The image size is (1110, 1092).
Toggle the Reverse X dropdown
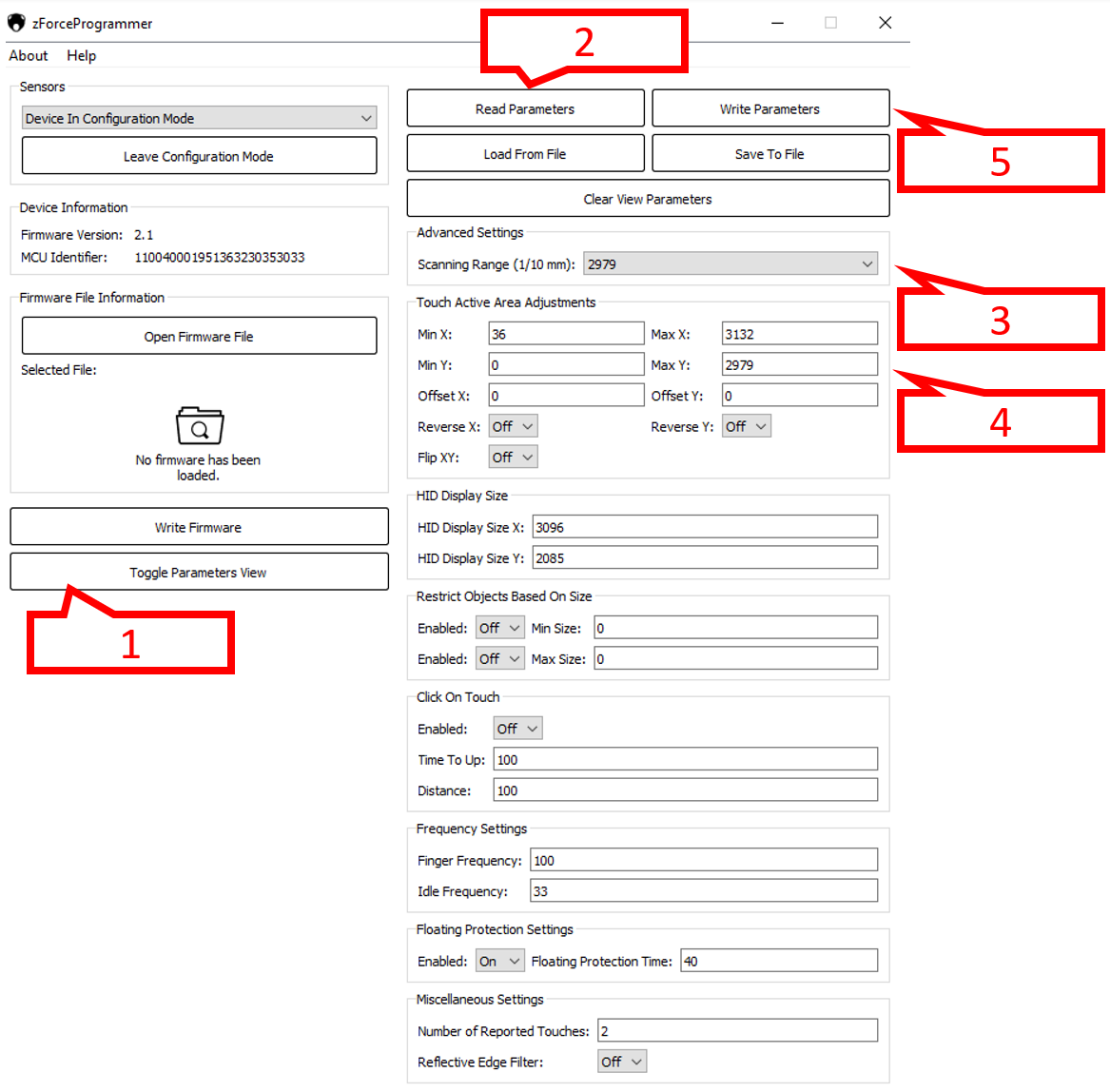tap(513, 427)
